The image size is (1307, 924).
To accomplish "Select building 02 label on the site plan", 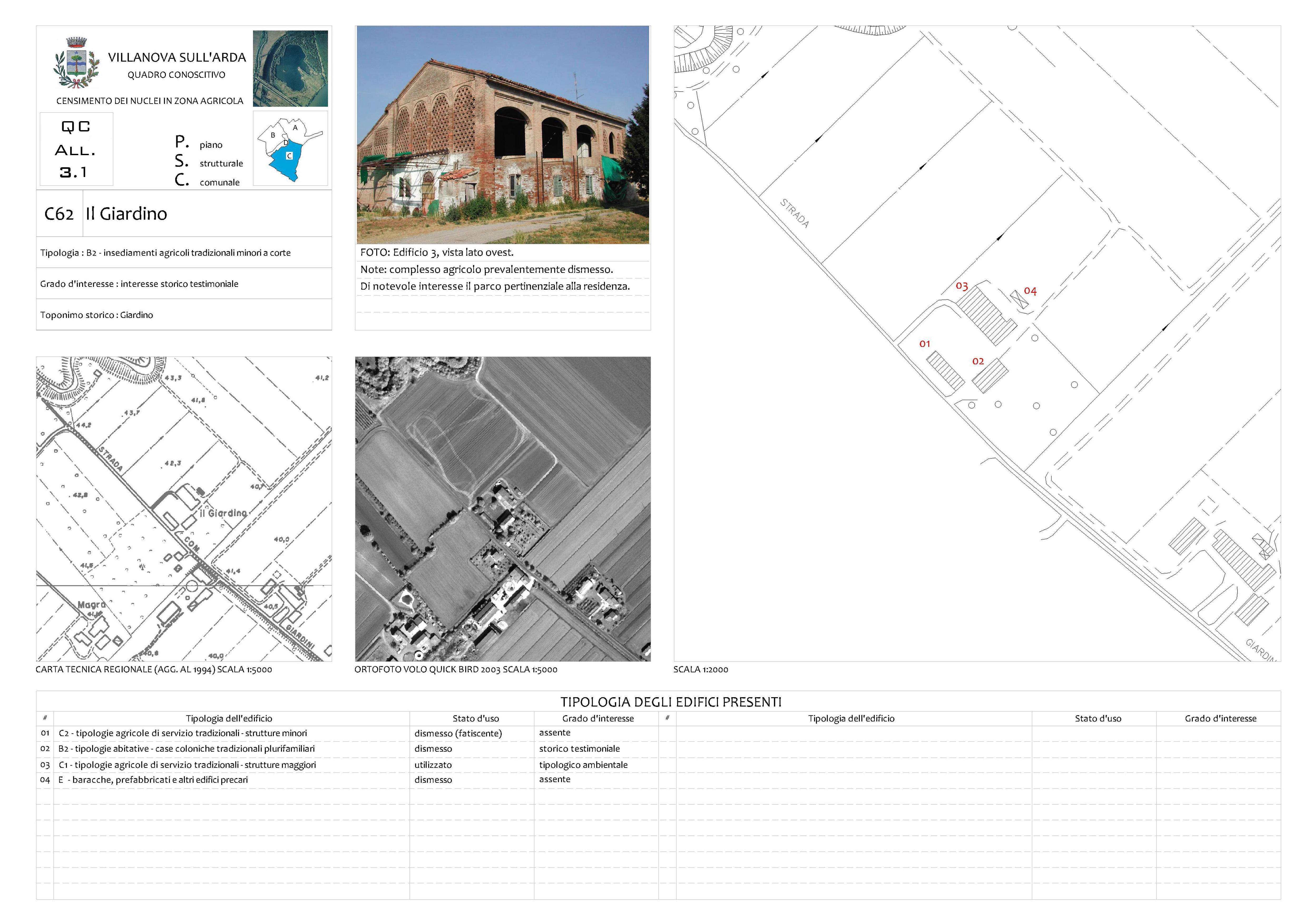I will 978,361.
